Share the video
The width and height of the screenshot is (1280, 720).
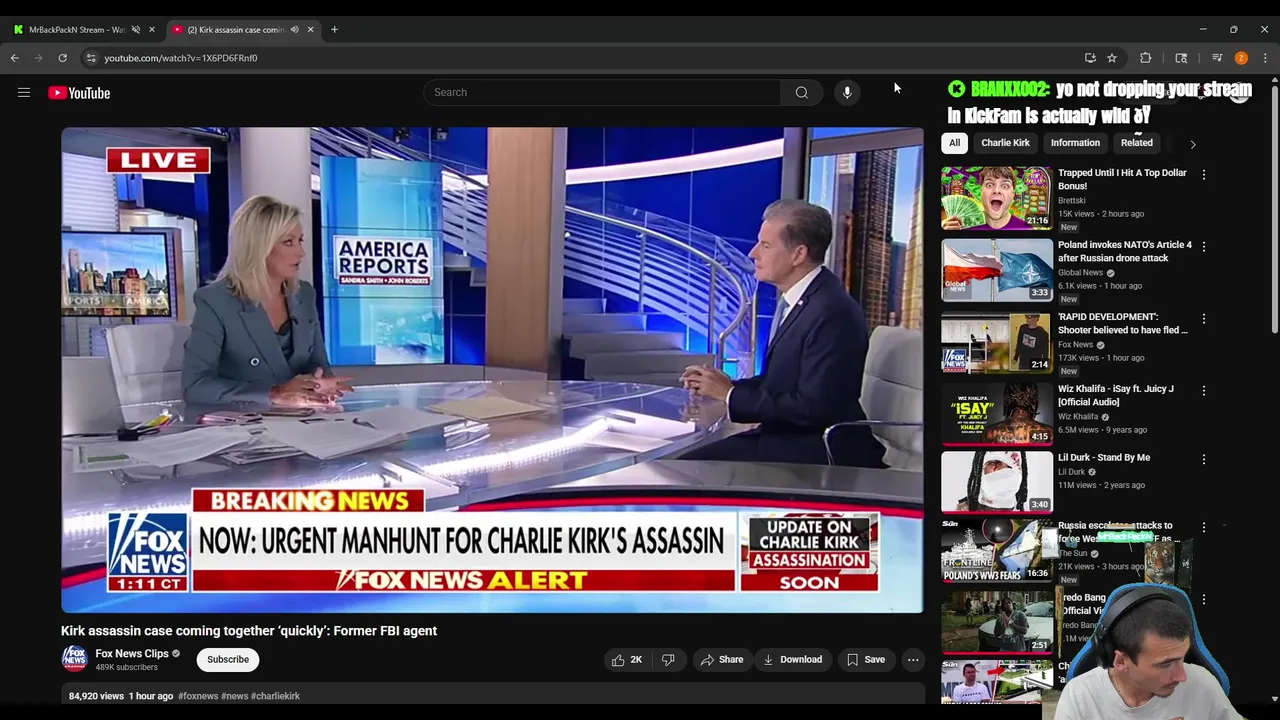(x=722, y=659)
